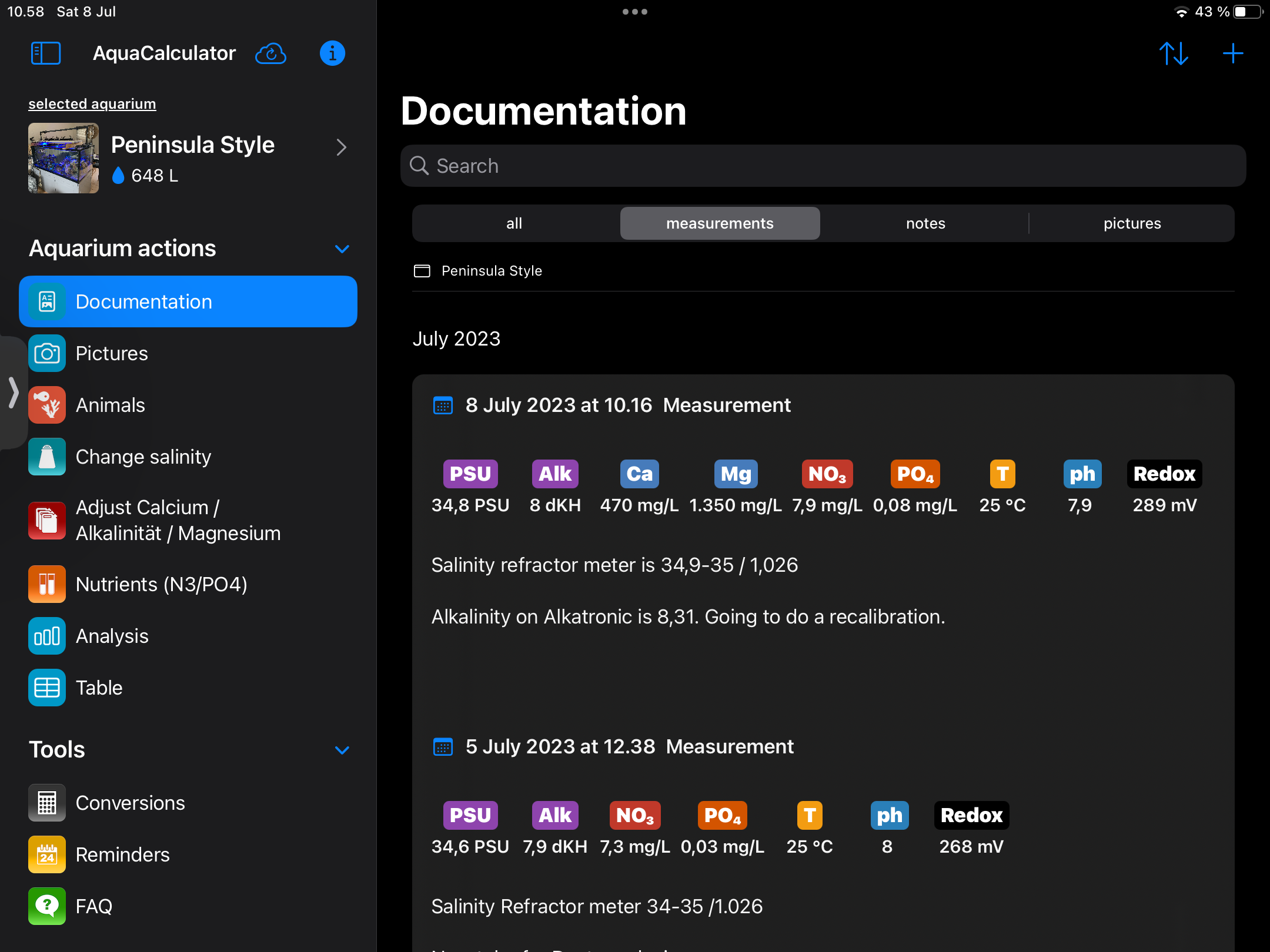Screen dimensions: 1270x952
Task: Click the Search field
Action: 823,166
